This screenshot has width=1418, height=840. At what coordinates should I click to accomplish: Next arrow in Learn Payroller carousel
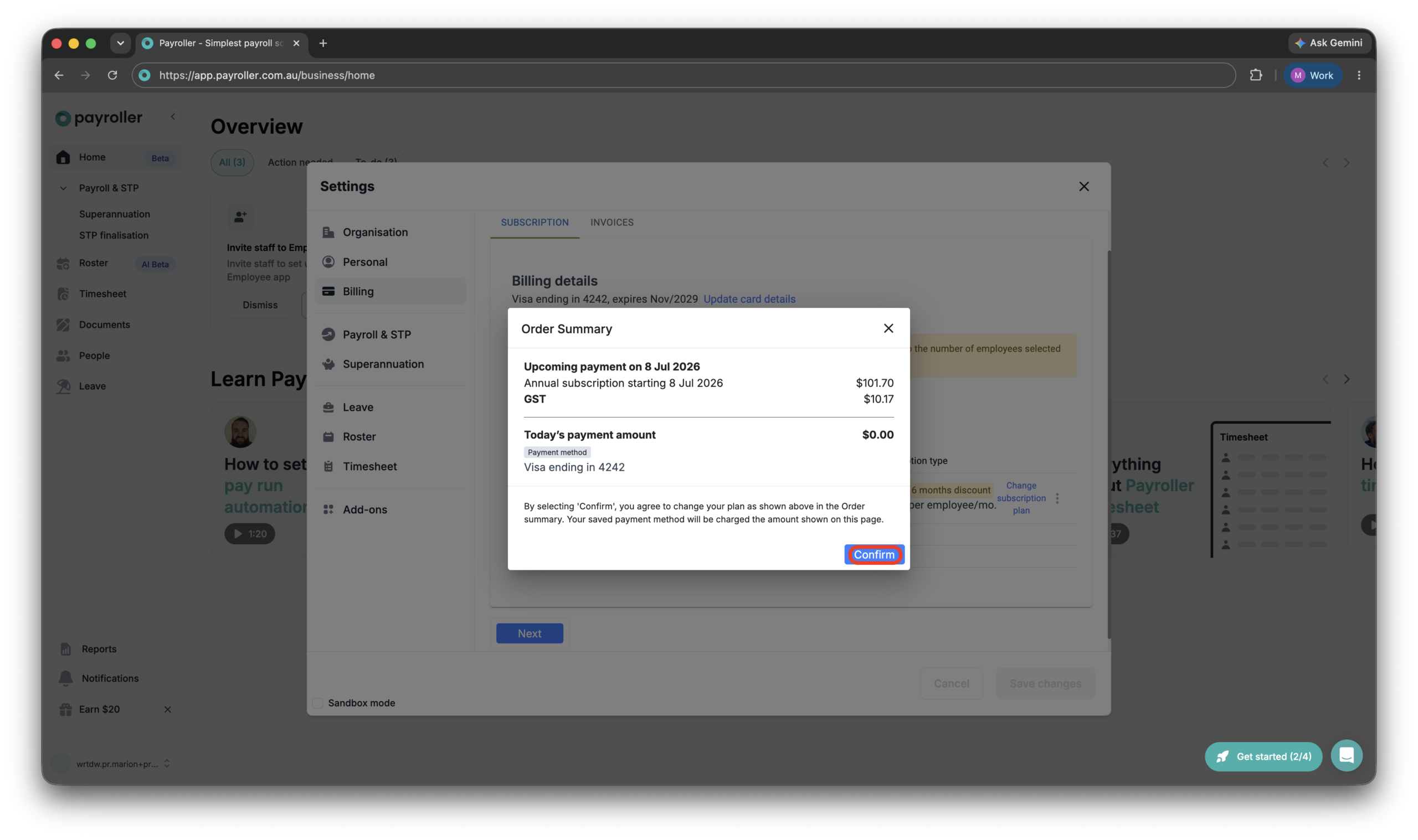[x=1345, y=379]
